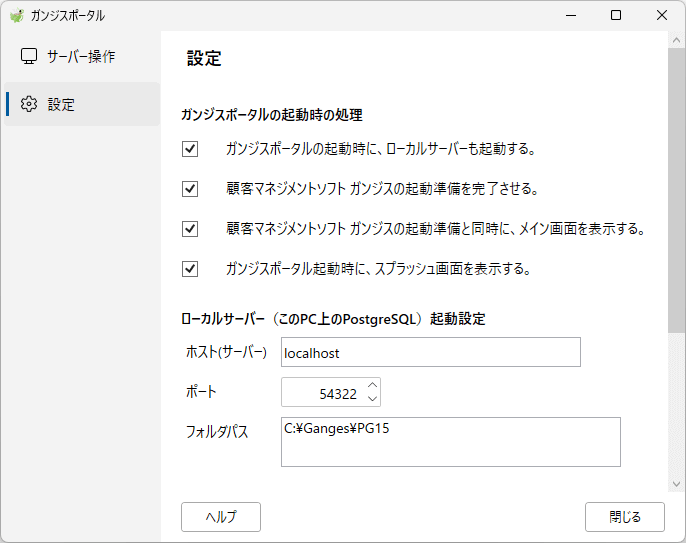Image resolution: width=686 pixels, height=543 pixels.
Task: Select the 設定 sidebar item
Action: click(82, 104)
